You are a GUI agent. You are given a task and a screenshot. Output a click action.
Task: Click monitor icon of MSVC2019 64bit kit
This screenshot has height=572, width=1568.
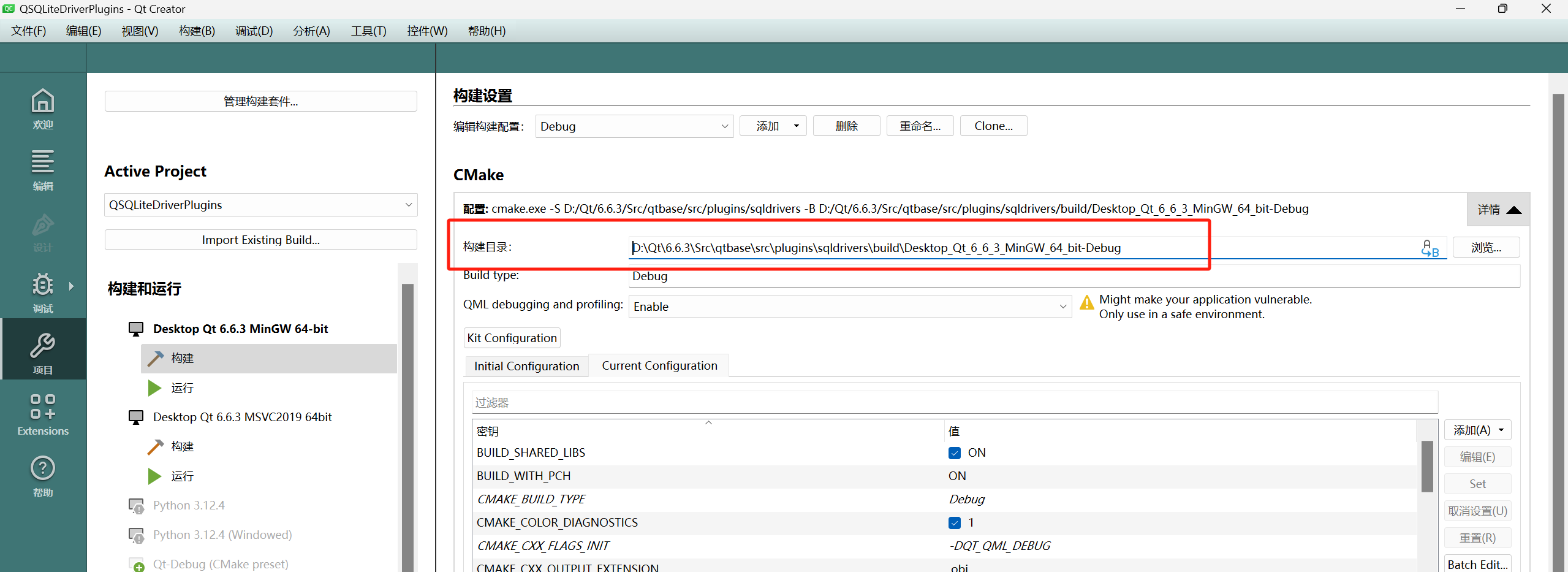136,418
